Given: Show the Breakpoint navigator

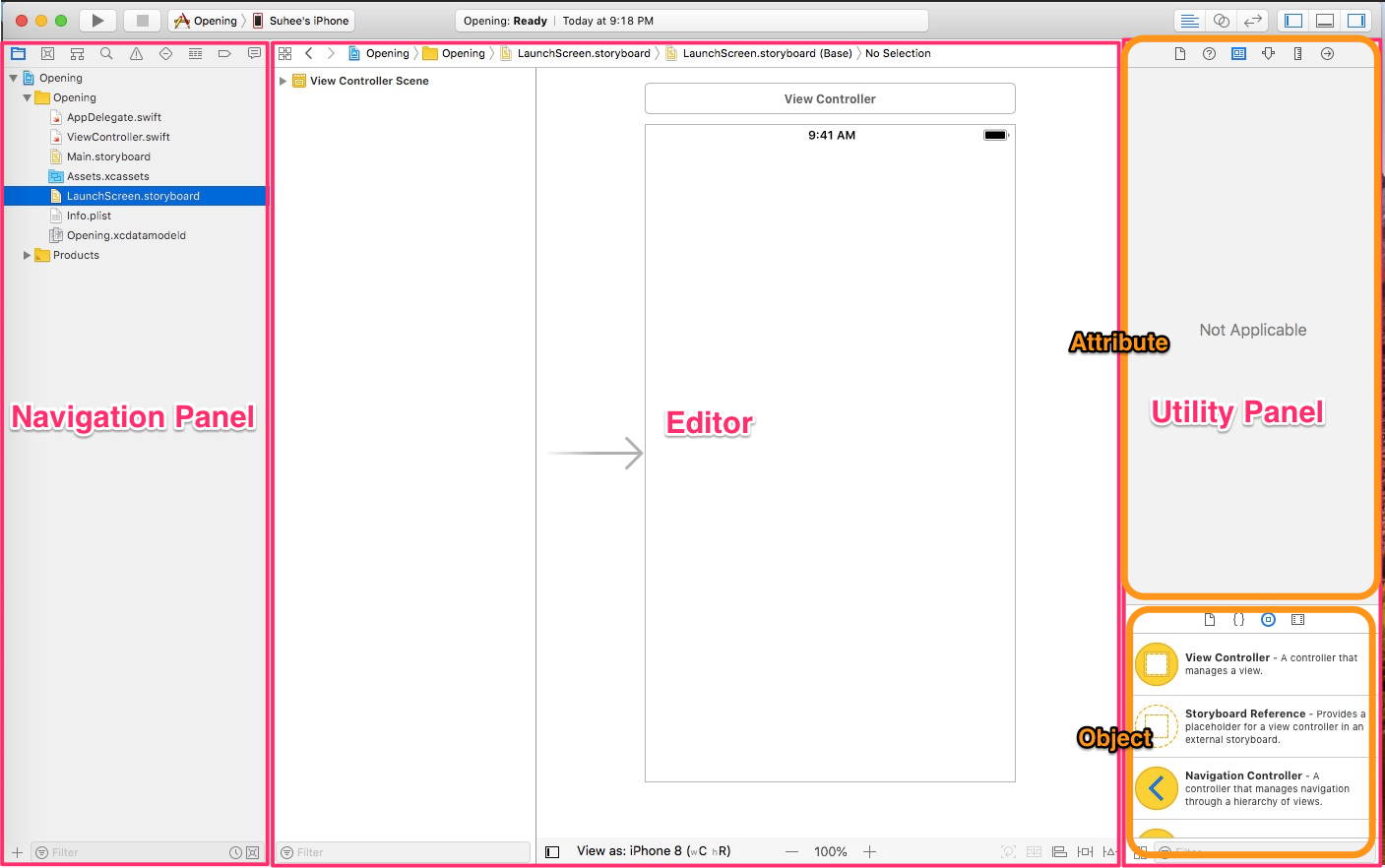Looking at the screenshot, I should click(x=224, y=53).
